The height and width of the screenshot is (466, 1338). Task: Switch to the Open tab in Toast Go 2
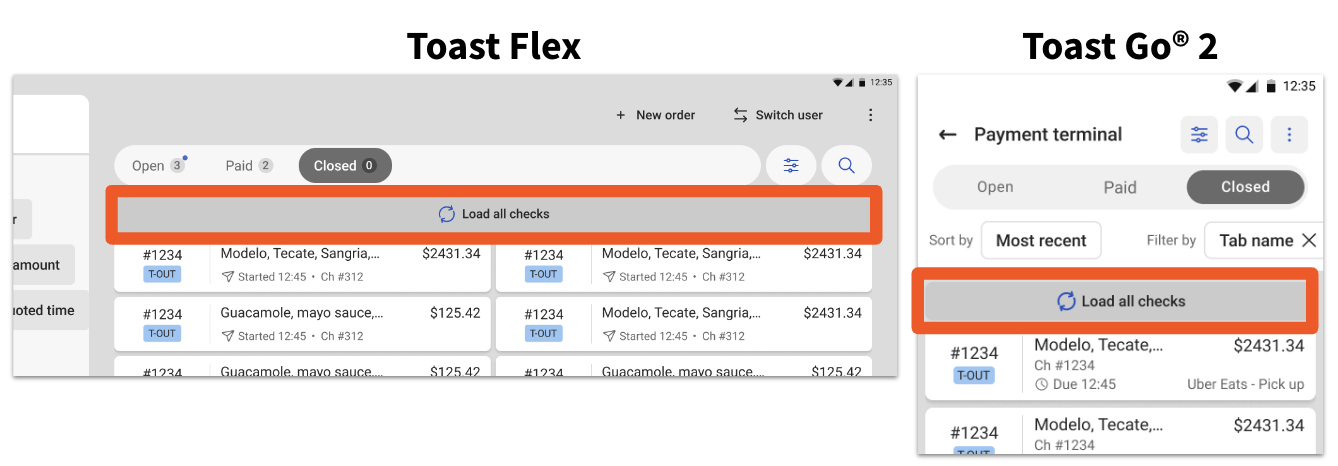point(995,187)
